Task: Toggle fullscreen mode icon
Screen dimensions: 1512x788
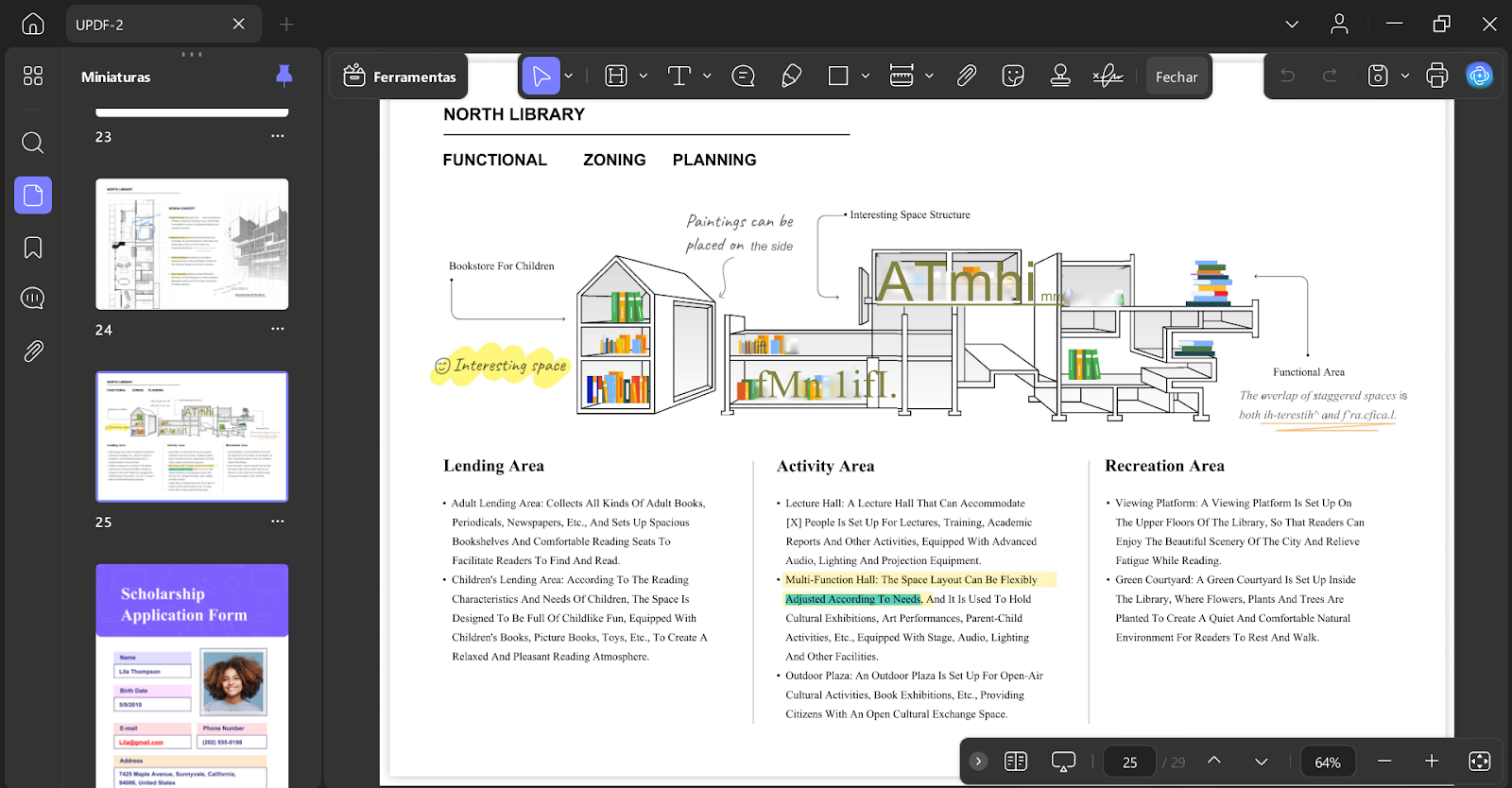Action: [1480, 762]
